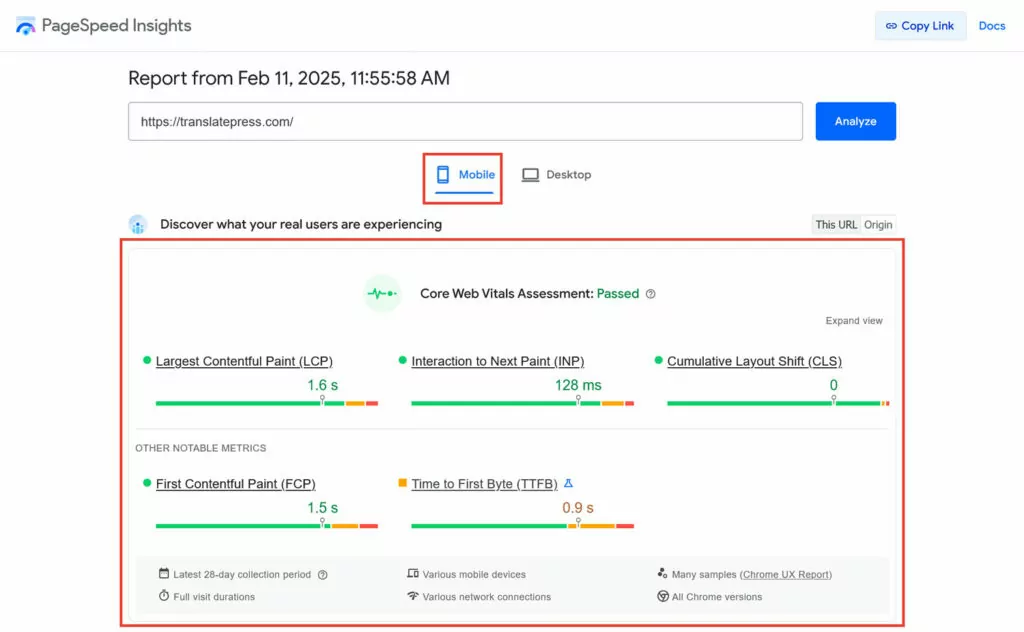Click the Chrome icon by All Chrome versions
Screen dimensions: 1024x632
pyautogui.click(x=663, y=596)
